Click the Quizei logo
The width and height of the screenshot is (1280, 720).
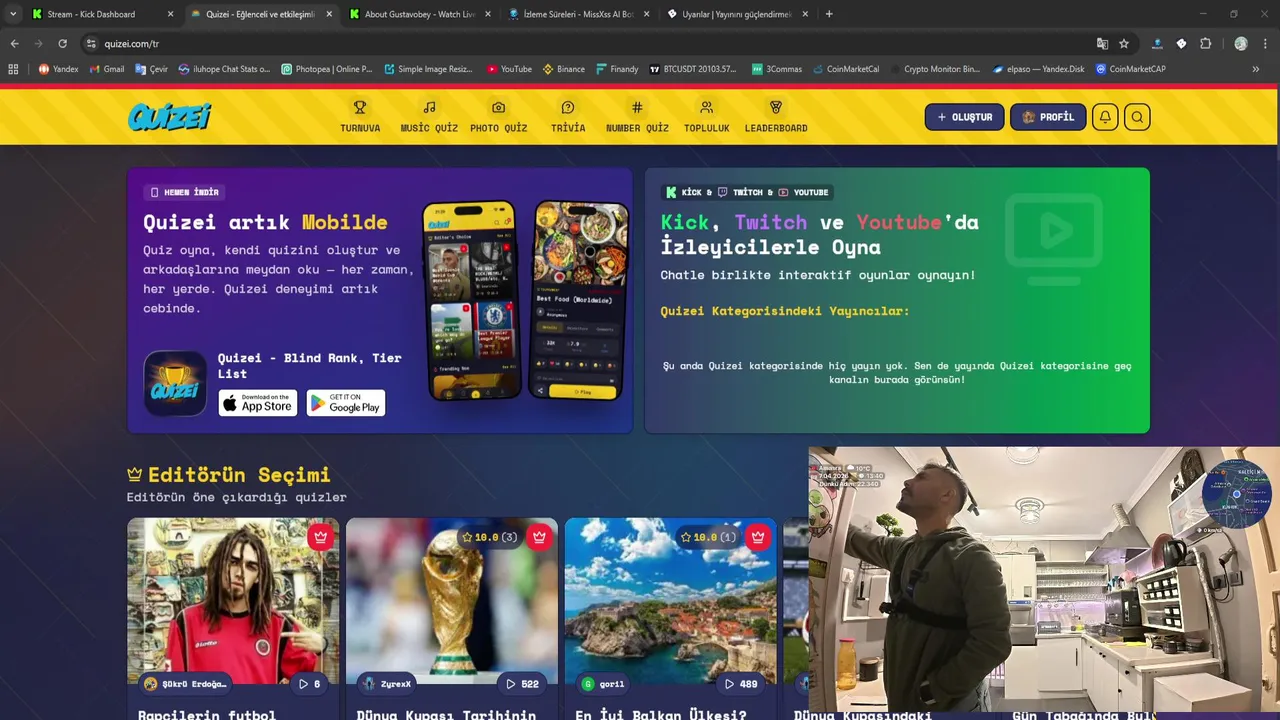click(x=170, y=117)
